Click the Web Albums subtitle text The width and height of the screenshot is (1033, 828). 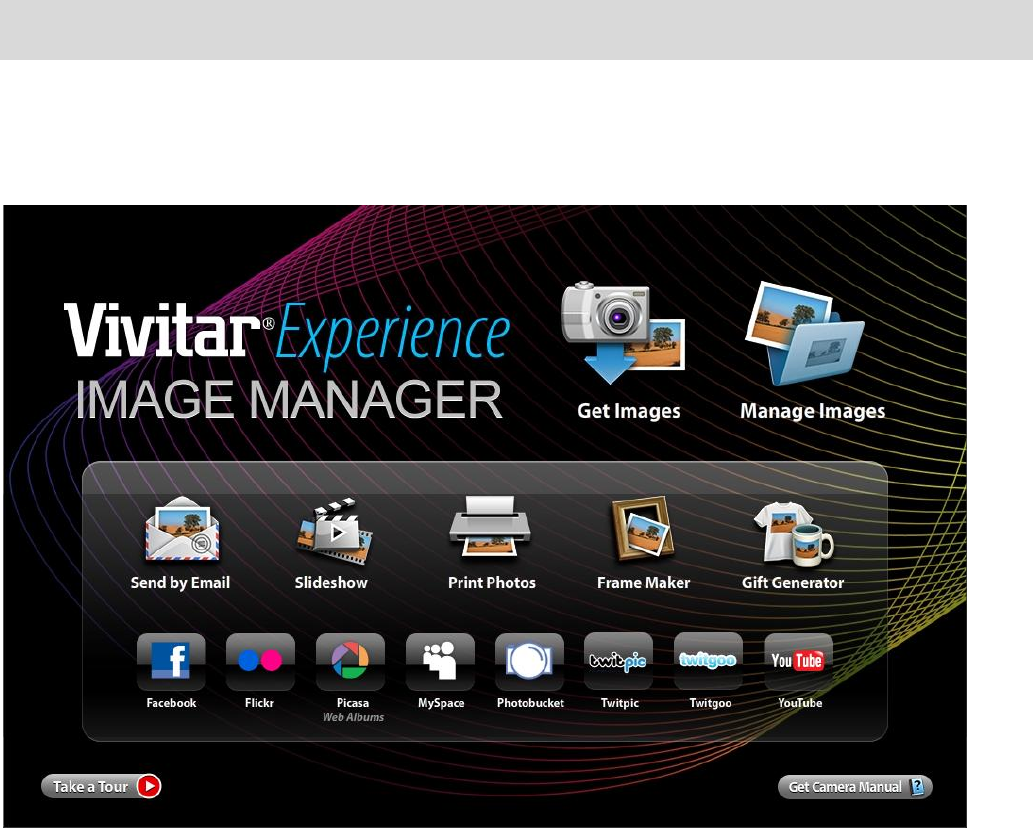click(353, 717)
